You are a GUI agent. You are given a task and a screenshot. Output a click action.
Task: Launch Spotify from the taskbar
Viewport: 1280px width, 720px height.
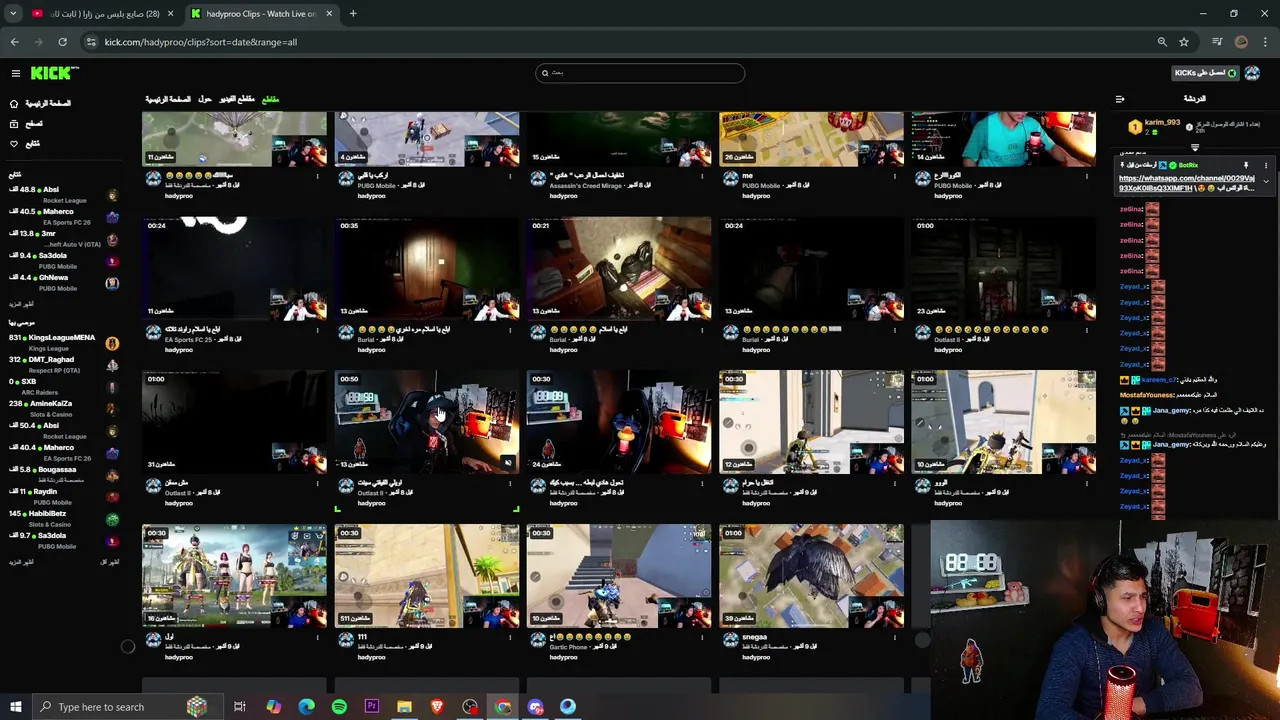click(339, 707)
